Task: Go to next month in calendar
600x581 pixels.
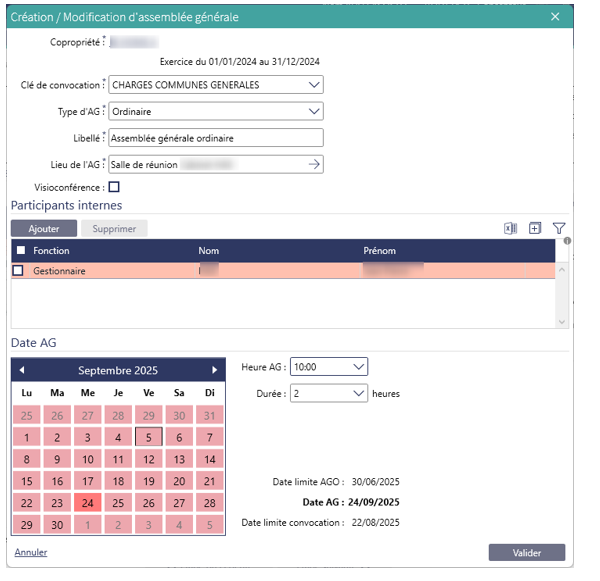Action: tap(214, 370)
